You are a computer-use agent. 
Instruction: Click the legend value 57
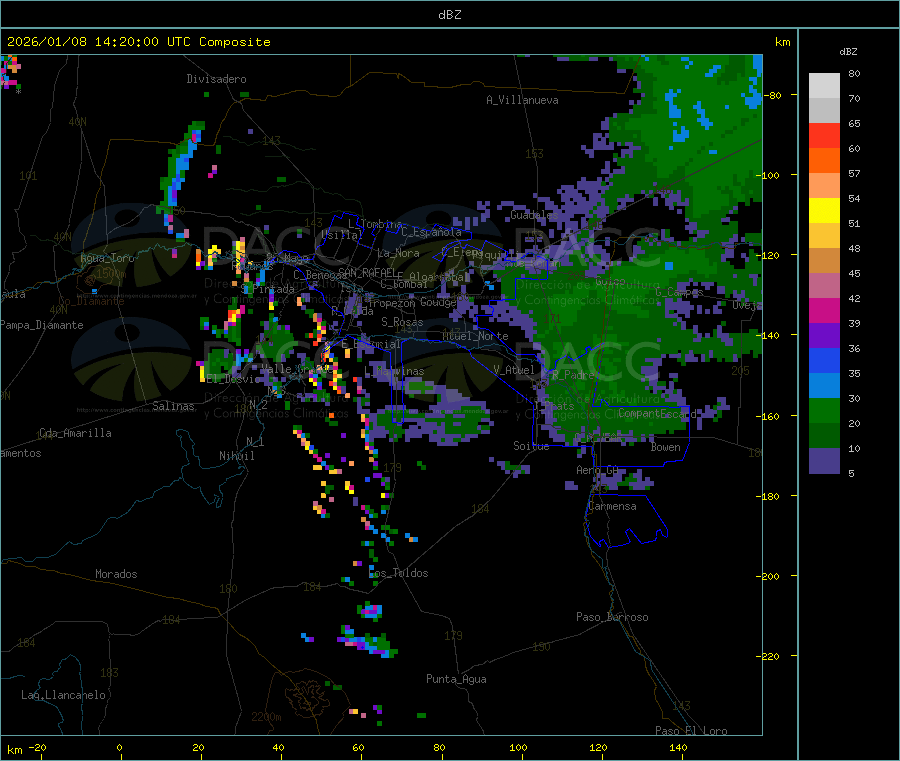(854, 173)
